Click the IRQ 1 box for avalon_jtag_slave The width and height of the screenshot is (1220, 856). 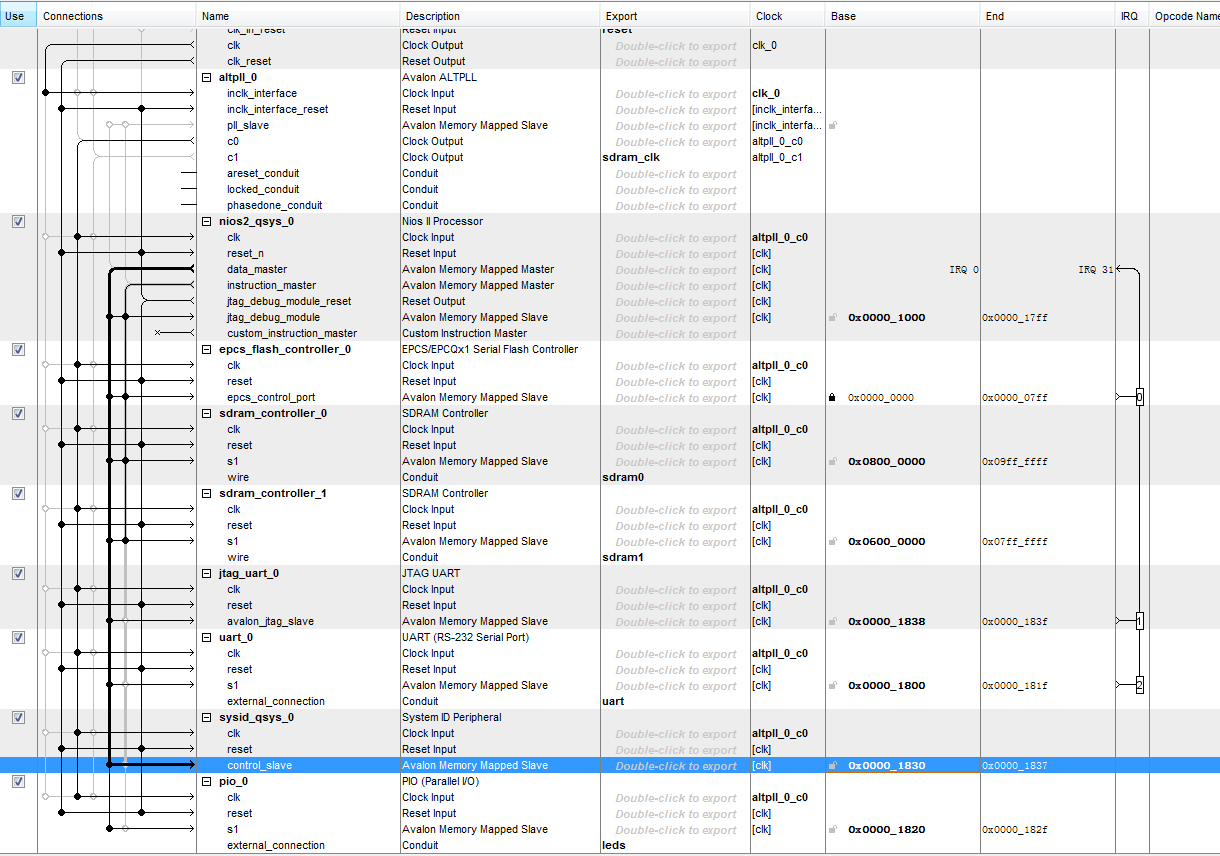pos(1139,622)
